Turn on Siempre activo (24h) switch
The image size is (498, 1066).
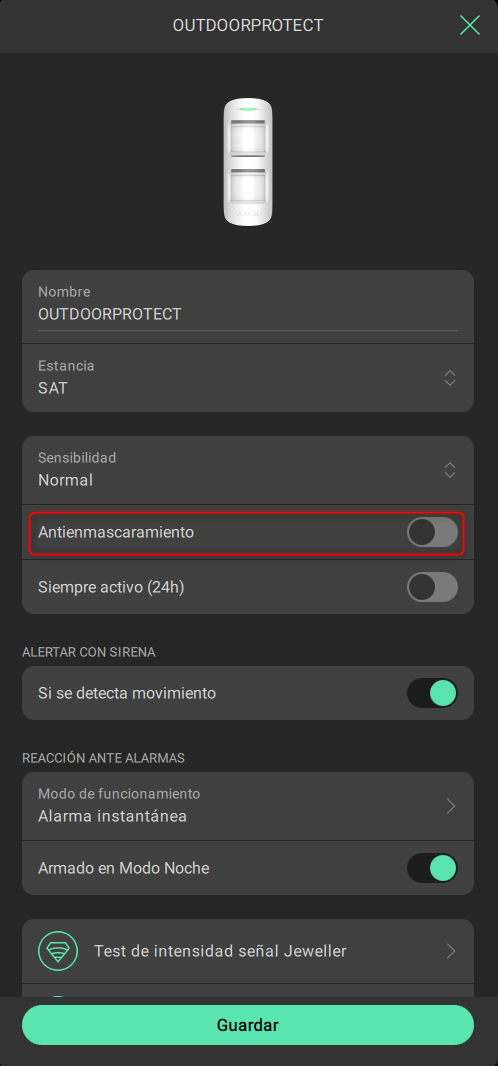[x=432, y=587]
